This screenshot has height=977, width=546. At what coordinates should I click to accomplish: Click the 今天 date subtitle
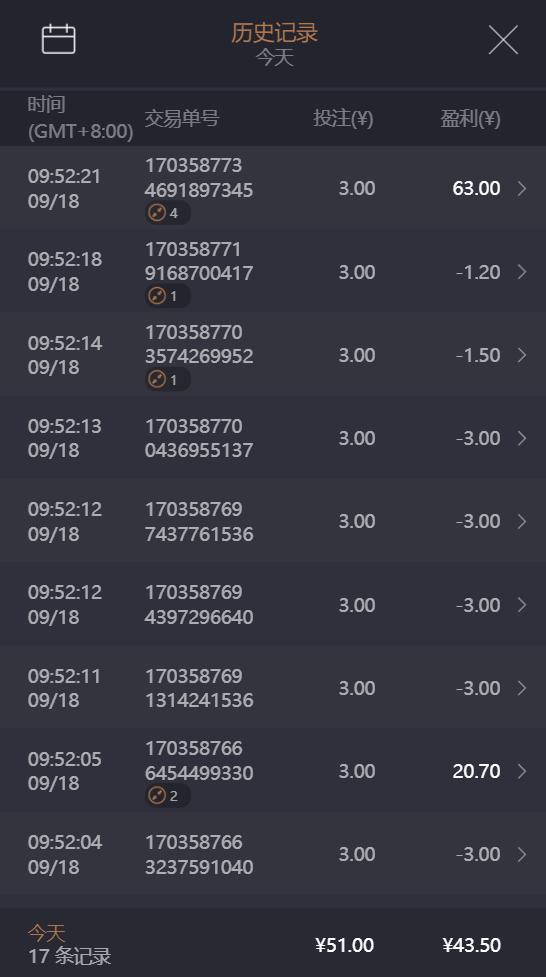pos(274,57)
